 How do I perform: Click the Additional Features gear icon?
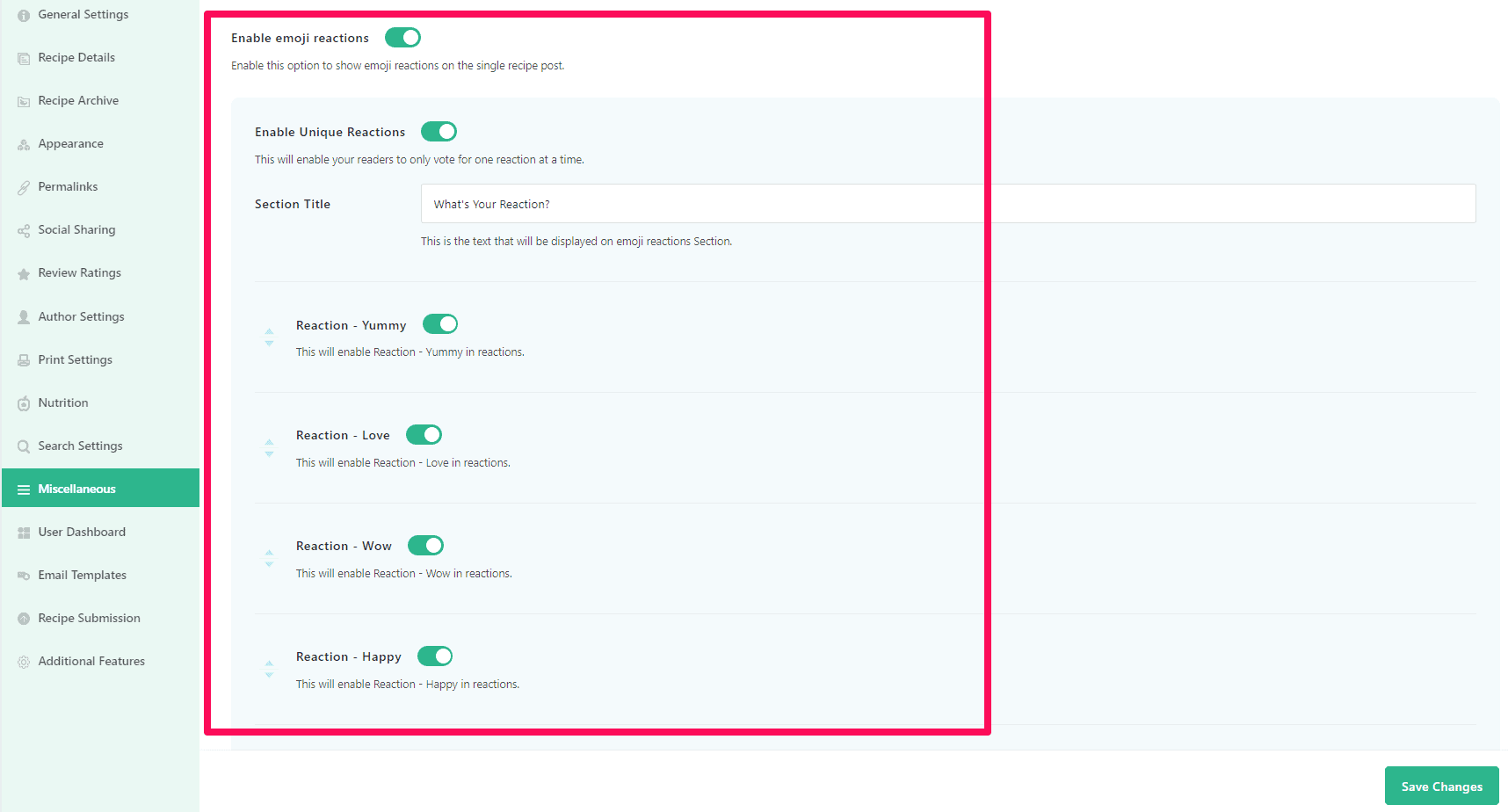point(24,662)
